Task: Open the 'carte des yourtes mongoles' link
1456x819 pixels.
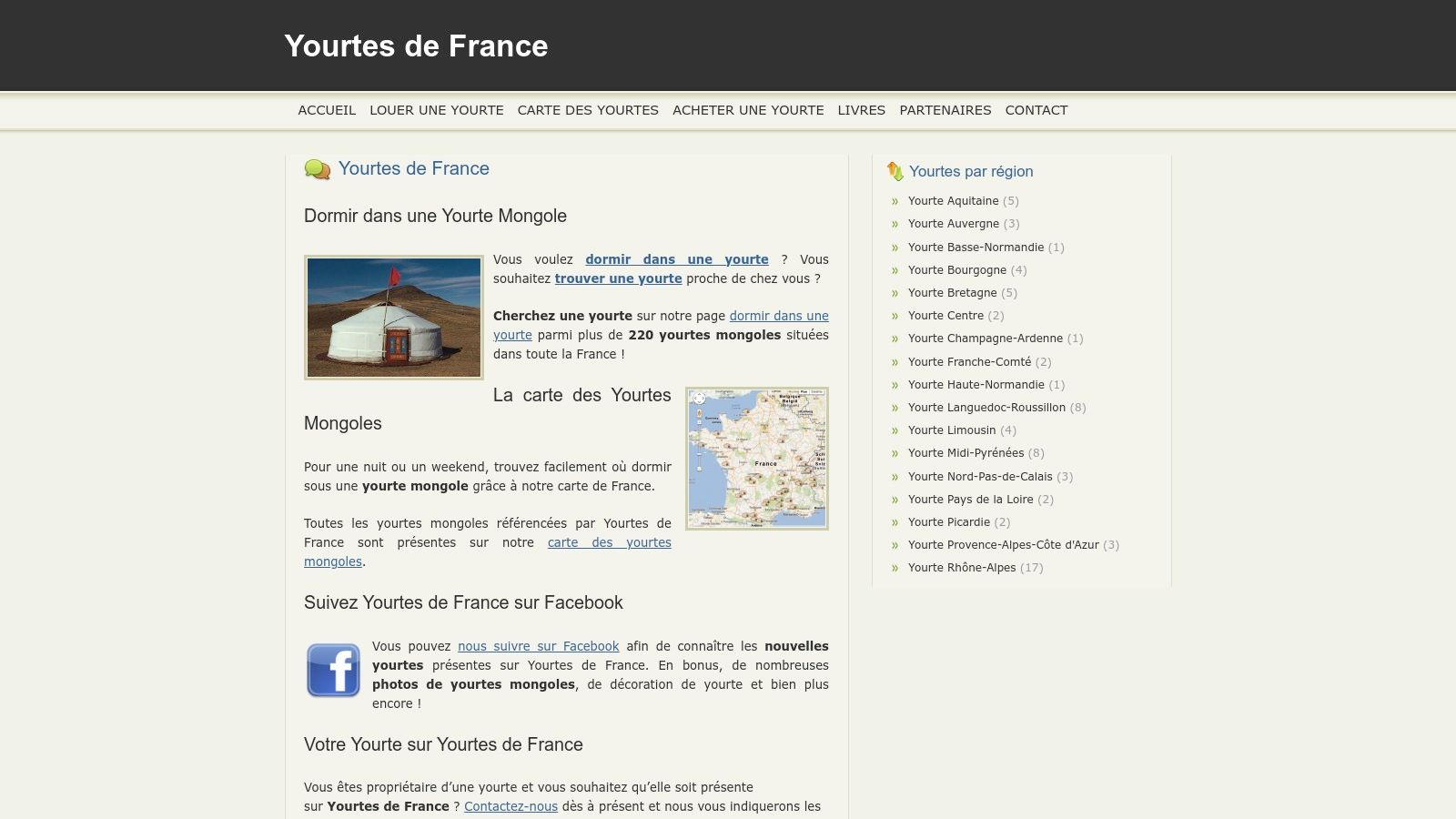Action: [488, 551]
